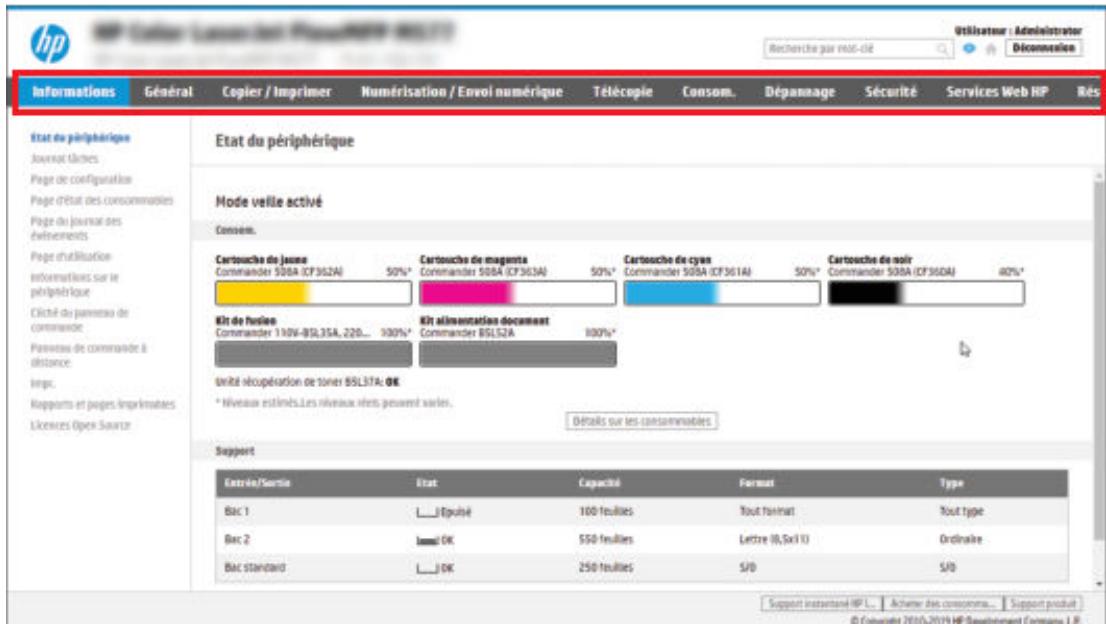The image size is (1106, 629).
Task: Click the black cartridge level bar
Action: [926, 293]
